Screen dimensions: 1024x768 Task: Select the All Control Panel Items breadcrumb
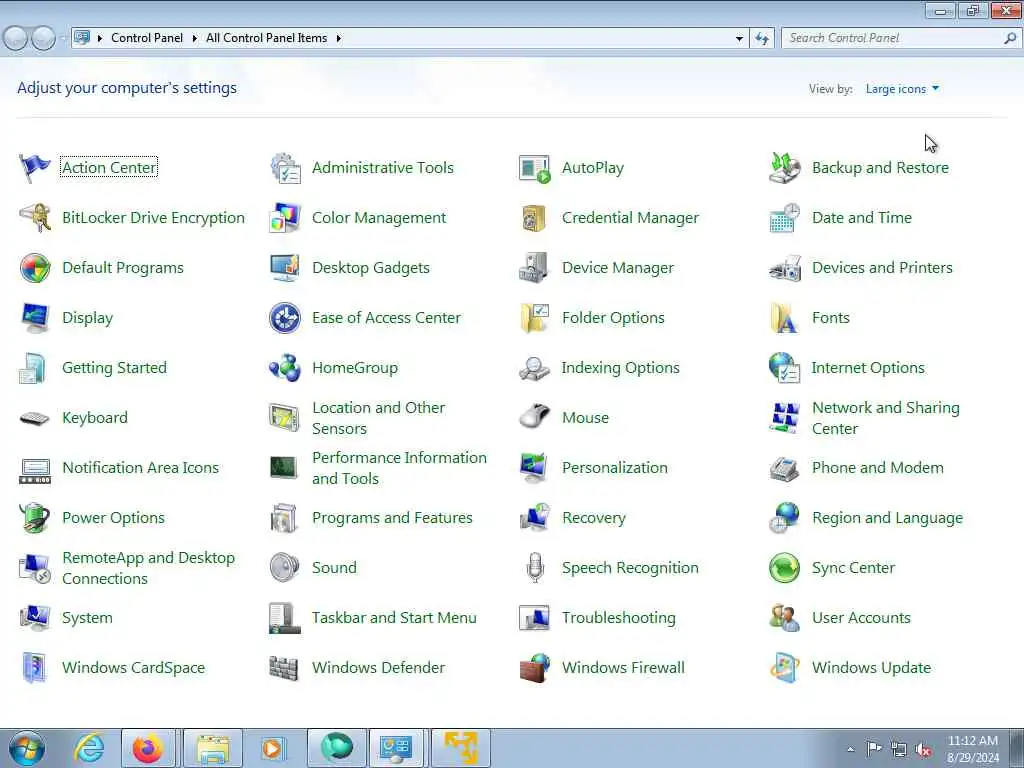pos(266,38)
